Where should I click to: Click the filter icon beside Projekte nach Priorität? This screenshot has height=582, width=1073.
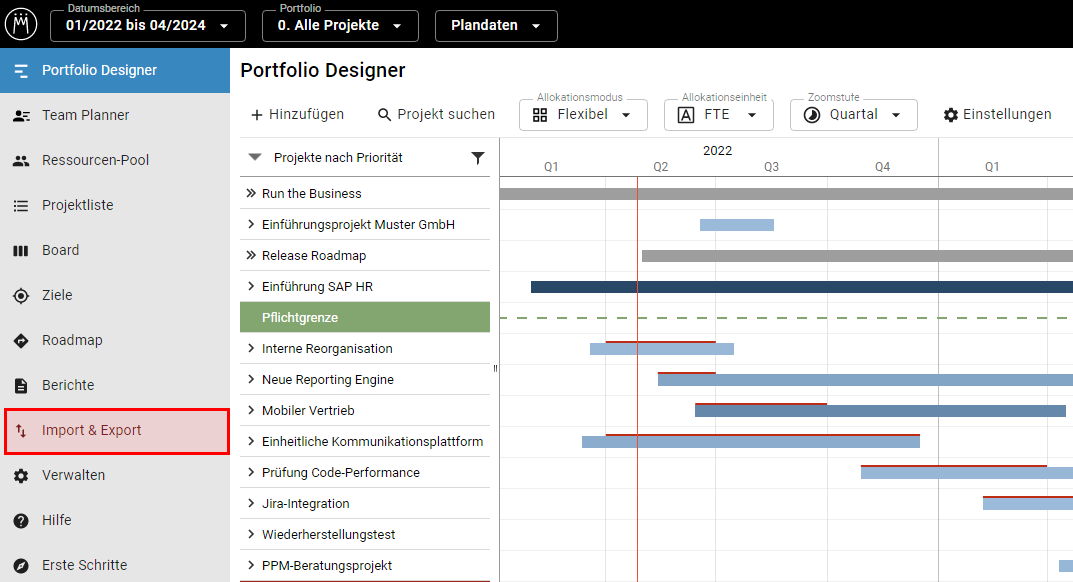click(x=478, y=158)
